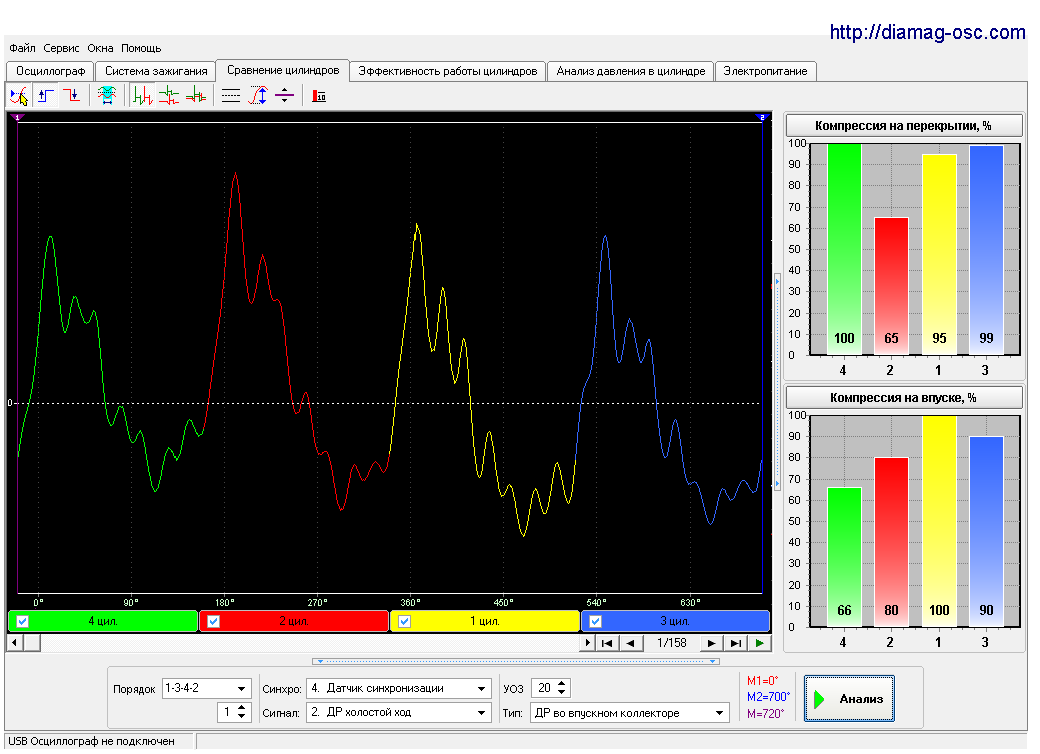Open the Синхро sync source dropdown
The height and width of the screenshot is (754, 1040).
pyautogui.click(x=482, y=688)
